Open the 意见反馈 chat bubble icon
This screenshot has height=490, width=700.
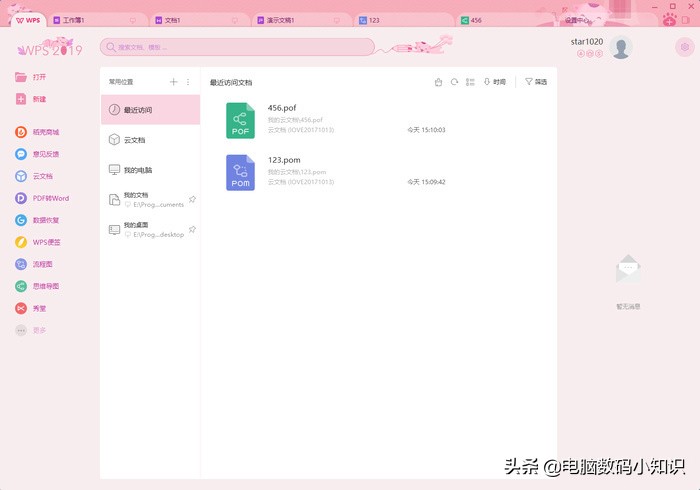pos(21,154)
